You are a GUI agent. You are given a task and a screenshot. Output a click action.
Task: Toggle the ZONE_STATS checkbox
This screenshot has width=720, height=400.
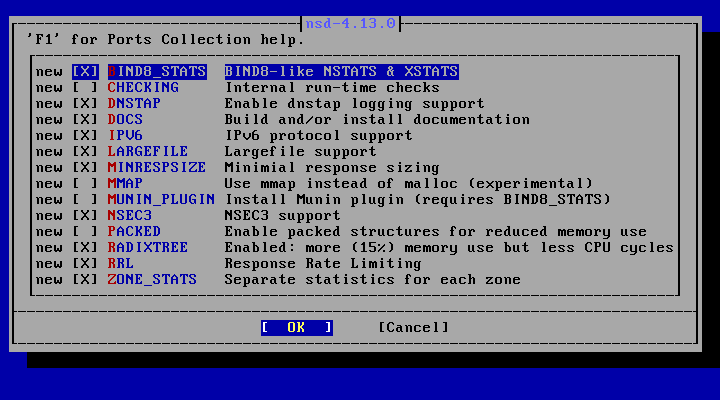point(85,280)
